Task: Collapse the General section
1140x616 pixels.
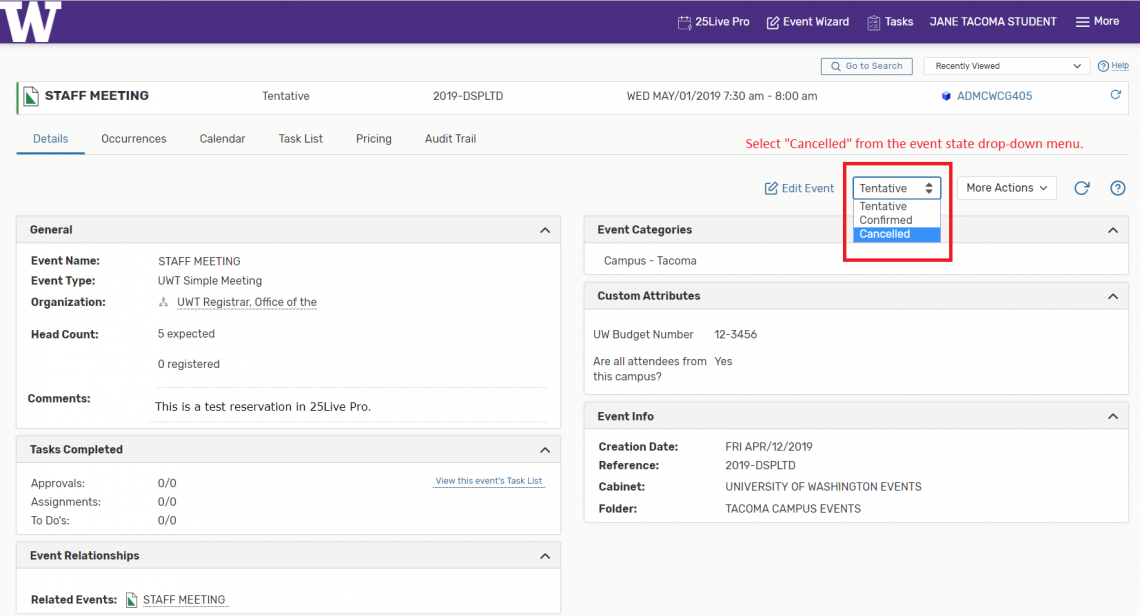Action: [x=545, y=230]
